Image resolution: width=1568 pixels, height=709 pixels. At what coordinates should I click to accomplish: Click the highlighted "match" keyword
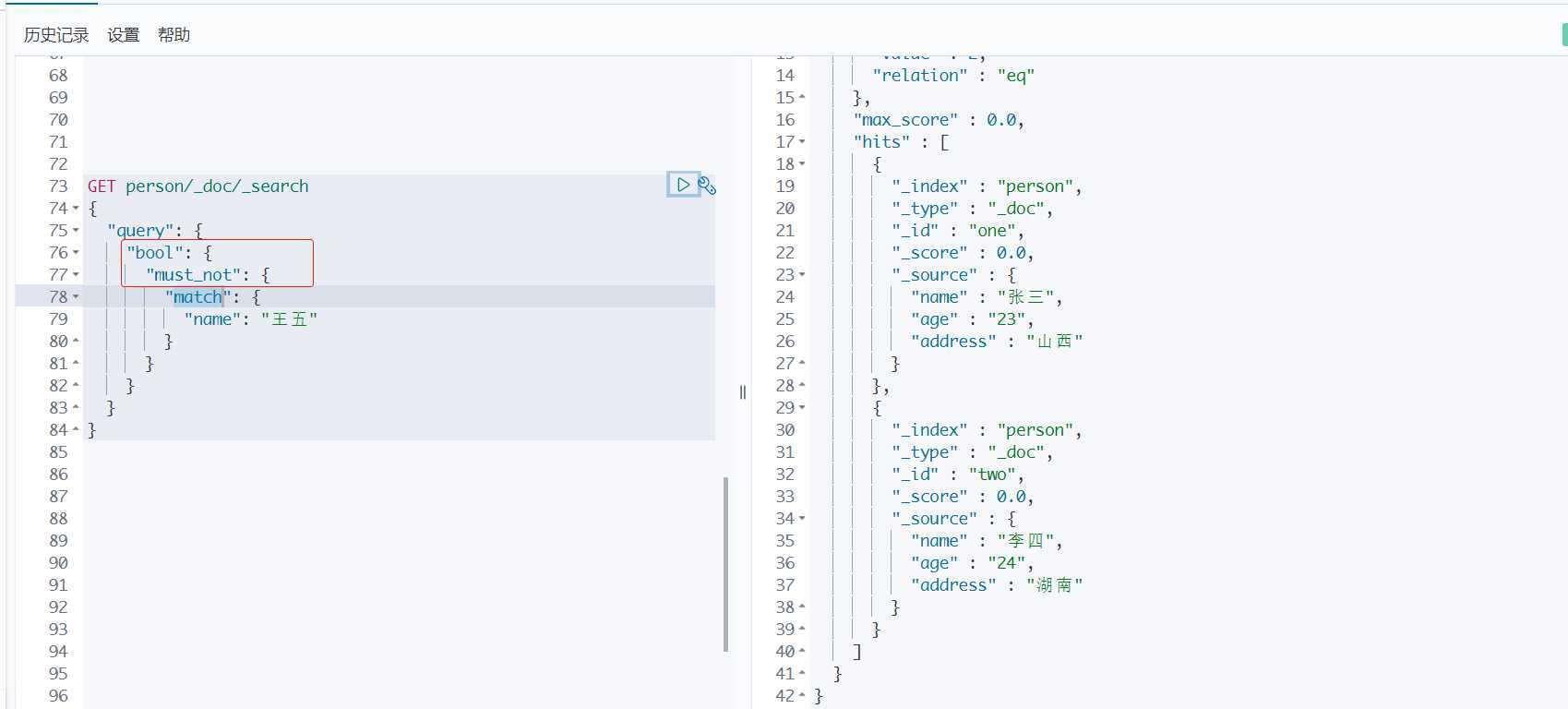(197, 297)
